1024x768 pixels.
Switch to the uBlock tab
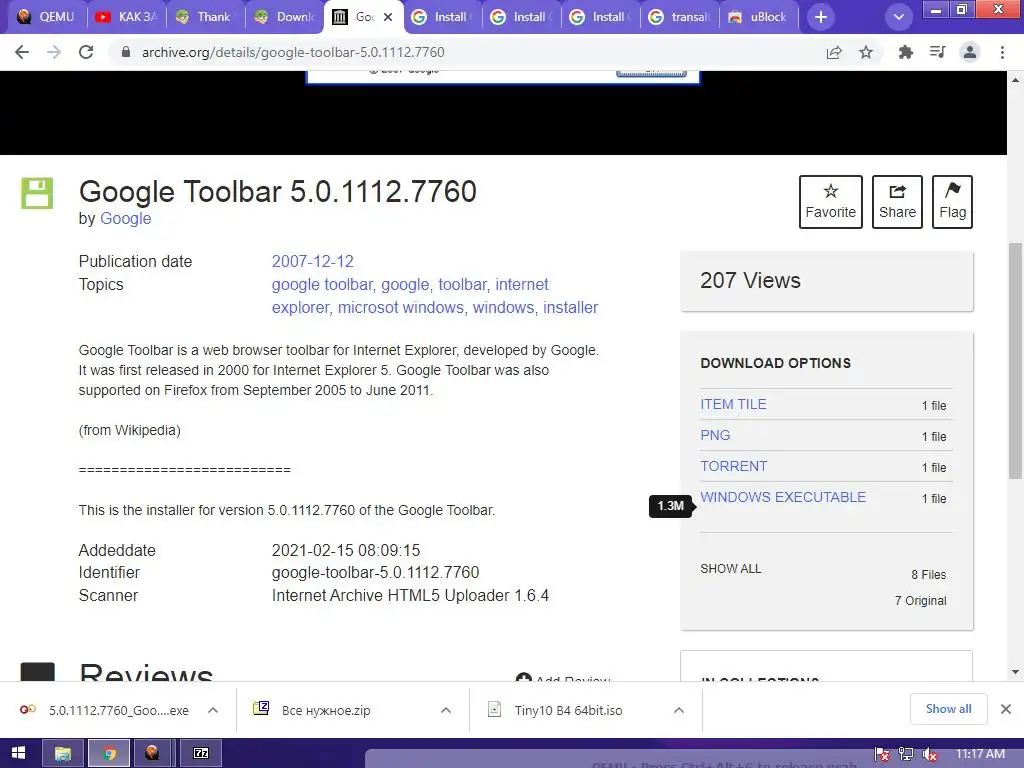(758, 17)
